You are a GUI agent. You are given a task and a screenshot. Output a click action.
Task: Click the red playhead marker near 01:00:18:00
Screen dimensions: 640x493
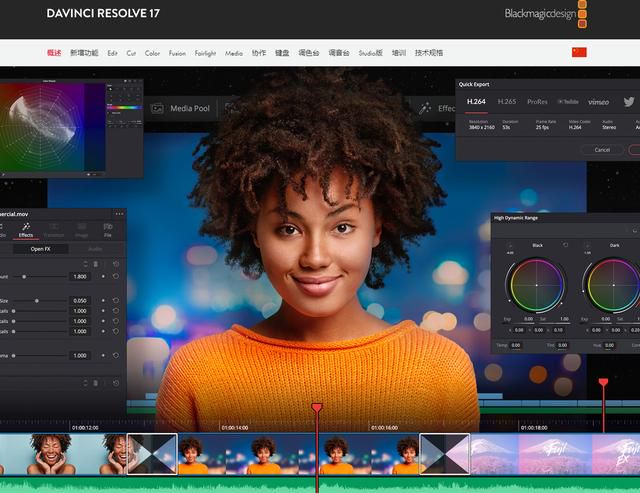[x=603, y=382]
